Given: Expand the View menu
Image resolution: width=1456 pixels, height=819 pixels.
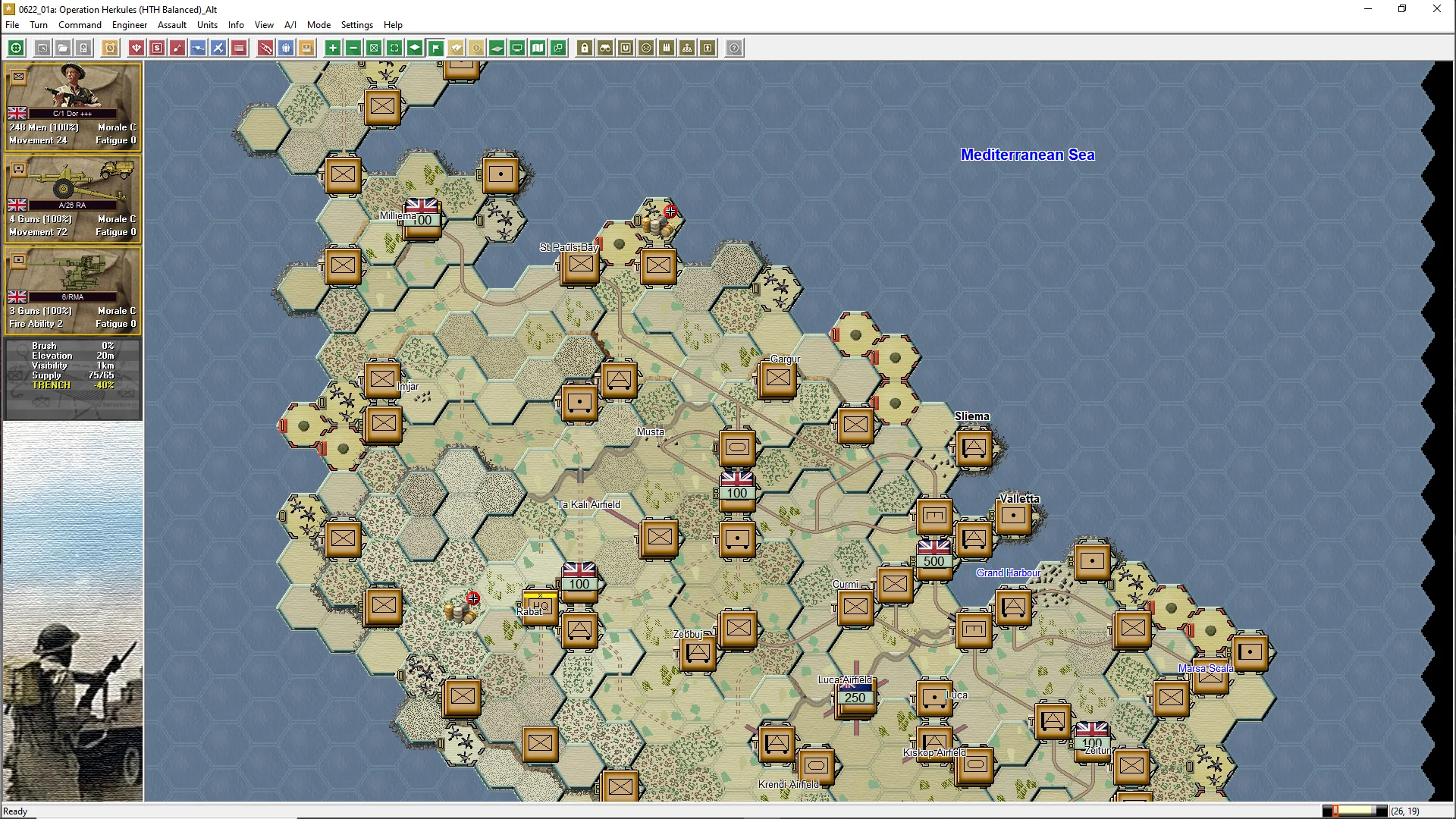Looking at the screenshot, I should [264, 24].
